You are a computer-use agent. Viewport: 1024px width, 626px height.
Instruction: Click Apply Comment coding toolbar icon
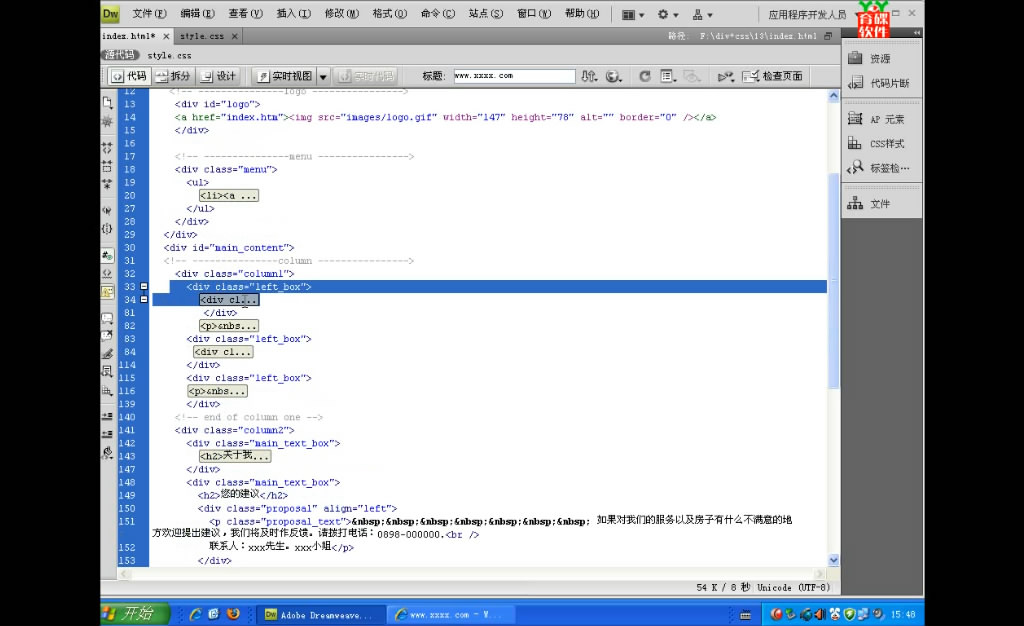click(107, 318)
